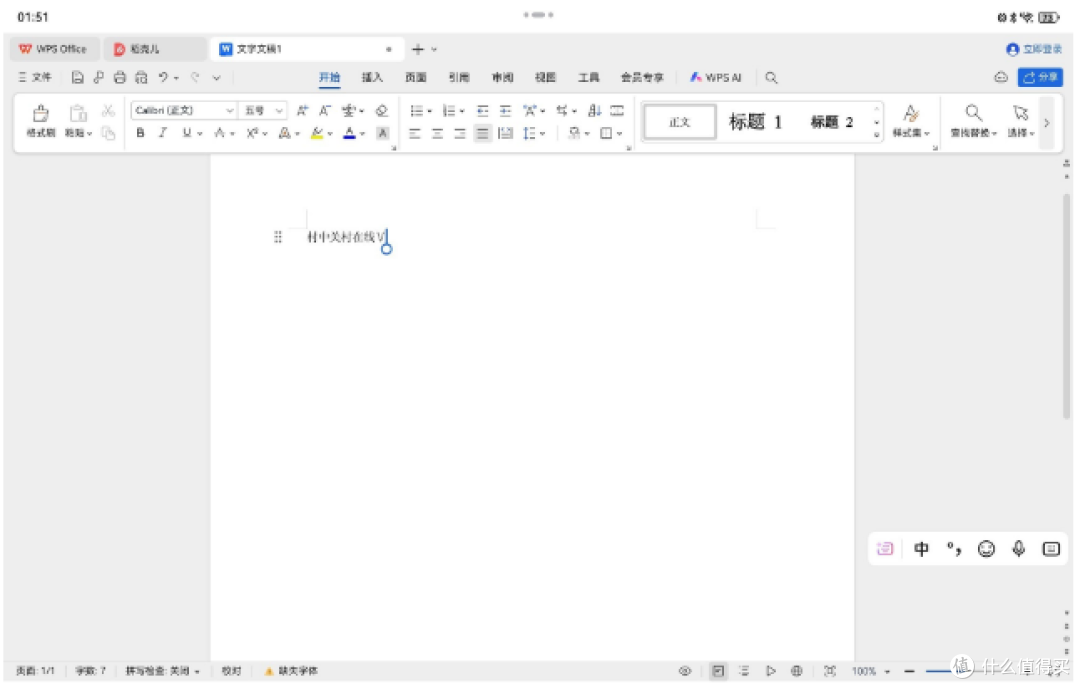Image resolution: width=1080 pixels, height=689 pixels.
Task: Apply 标题 1 heading style
Action: click(x=756, y=122)
